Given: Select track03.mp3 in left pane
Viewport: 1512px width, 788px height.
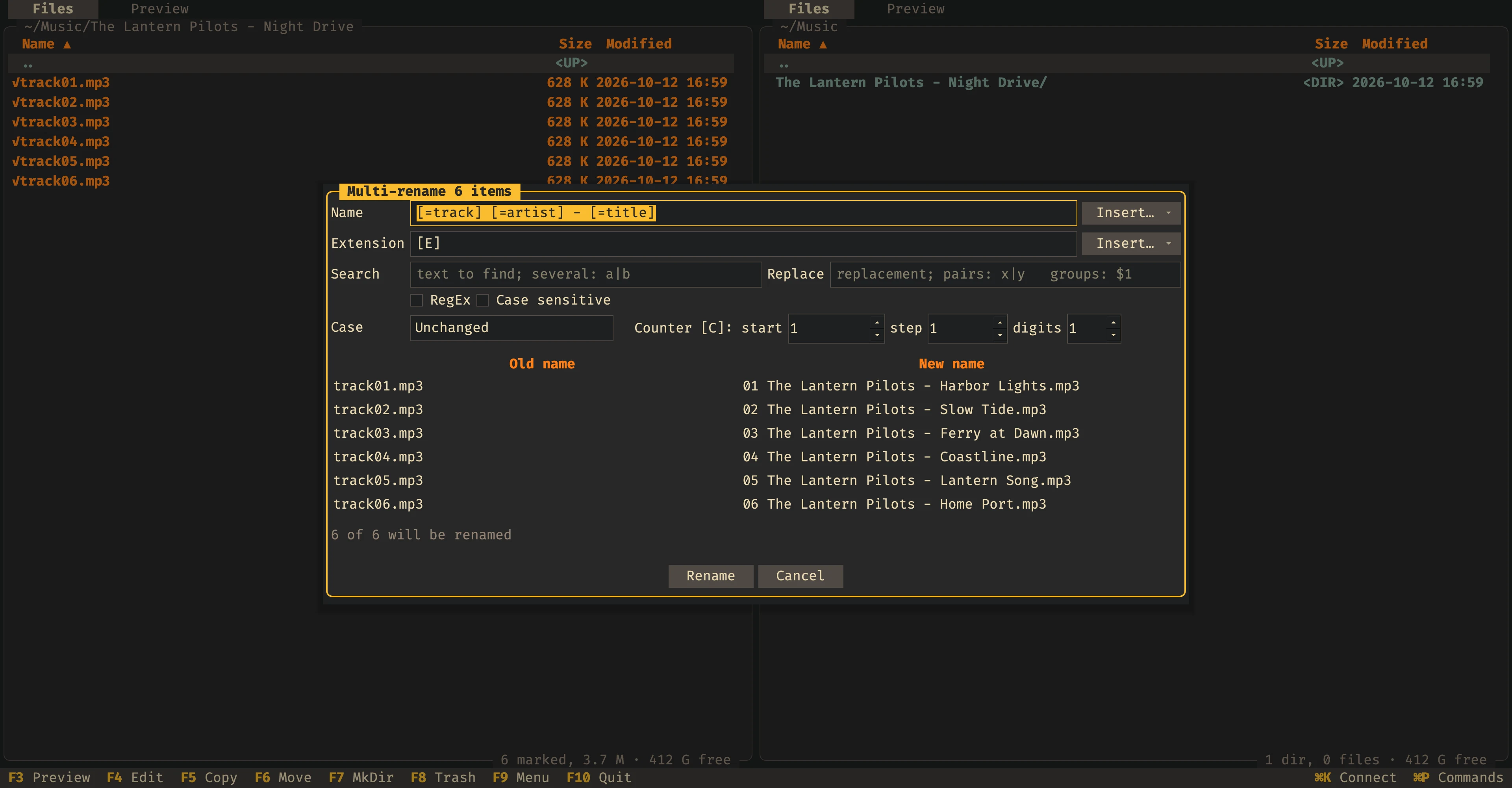Looking at the screenshot, I should pyautogui.click(x=371, y=122).
